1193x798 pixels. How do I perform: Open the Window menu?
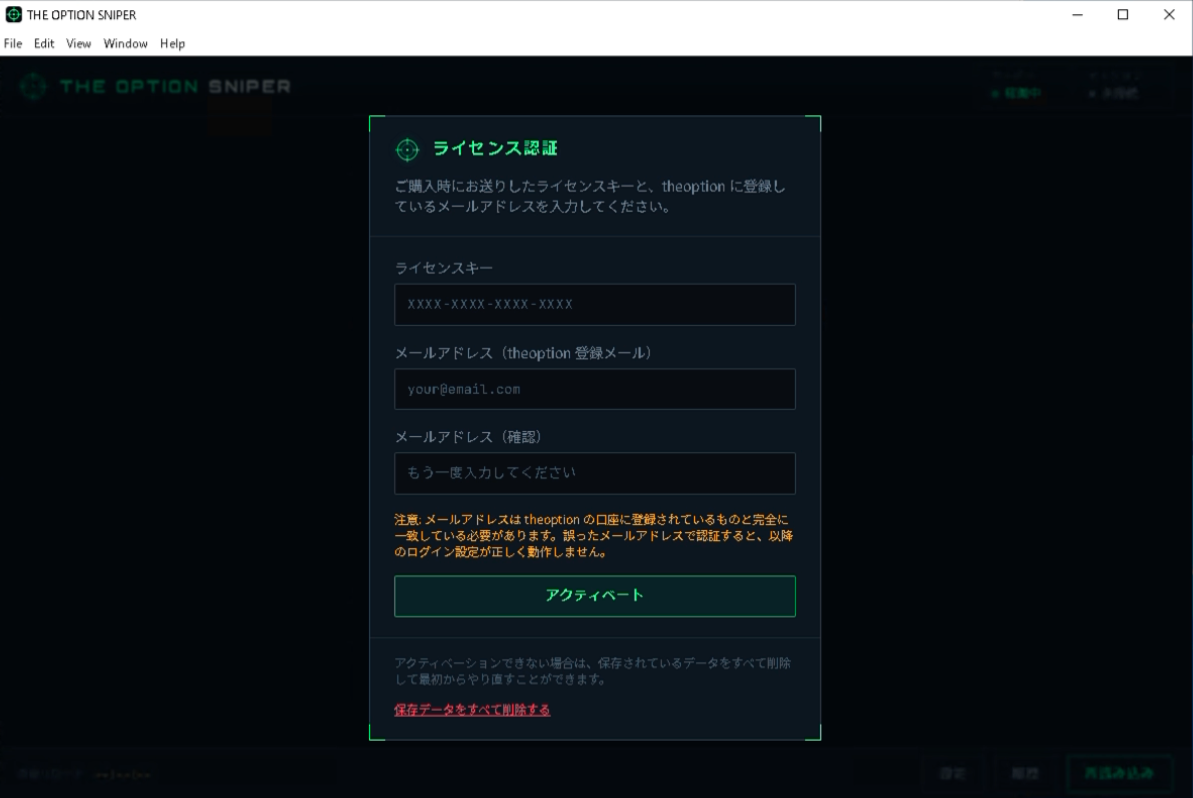click(126, 43)
